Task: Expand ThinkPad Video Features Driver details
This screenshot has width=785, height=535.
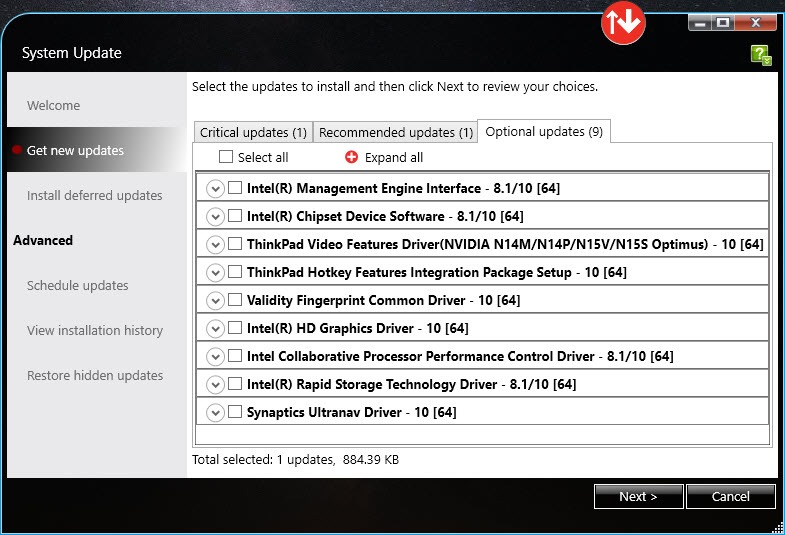Action: pos(215,245)
